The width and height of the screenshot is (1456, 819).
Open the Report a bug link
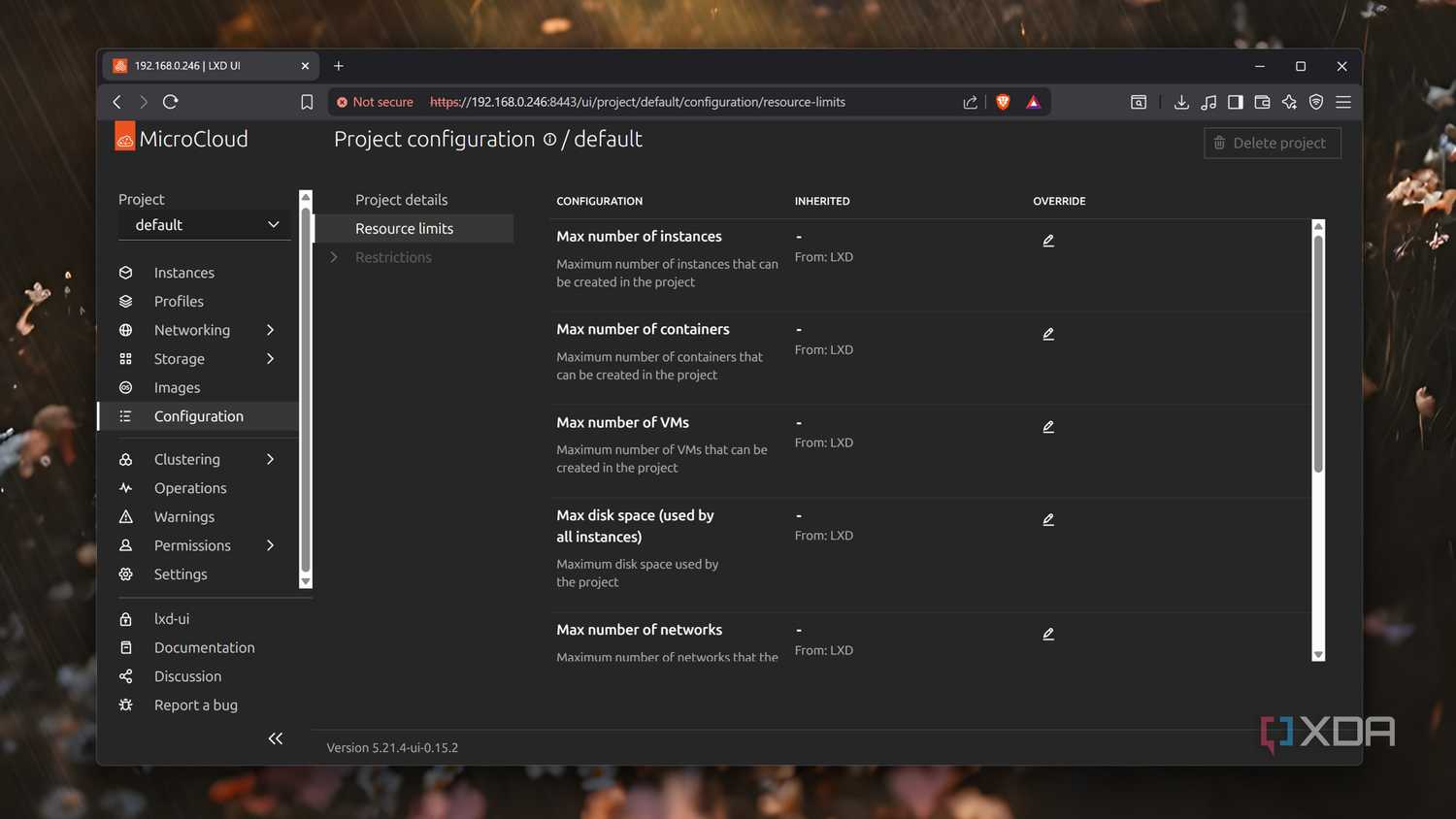195,705
